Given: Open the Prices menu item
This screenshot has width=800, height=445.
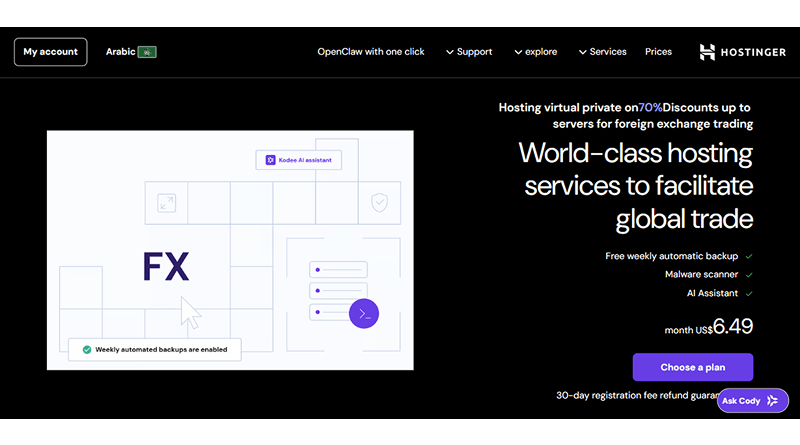Looking at the screenshot, I should pyautogui.click(x=658, y=52).
